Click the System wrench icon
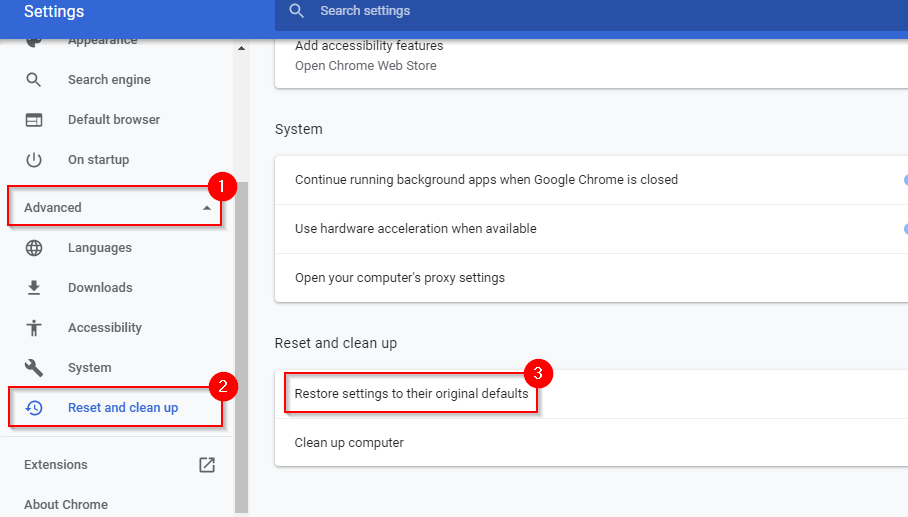The height and width of the screenshot is (517, 908). pos(34,368)
